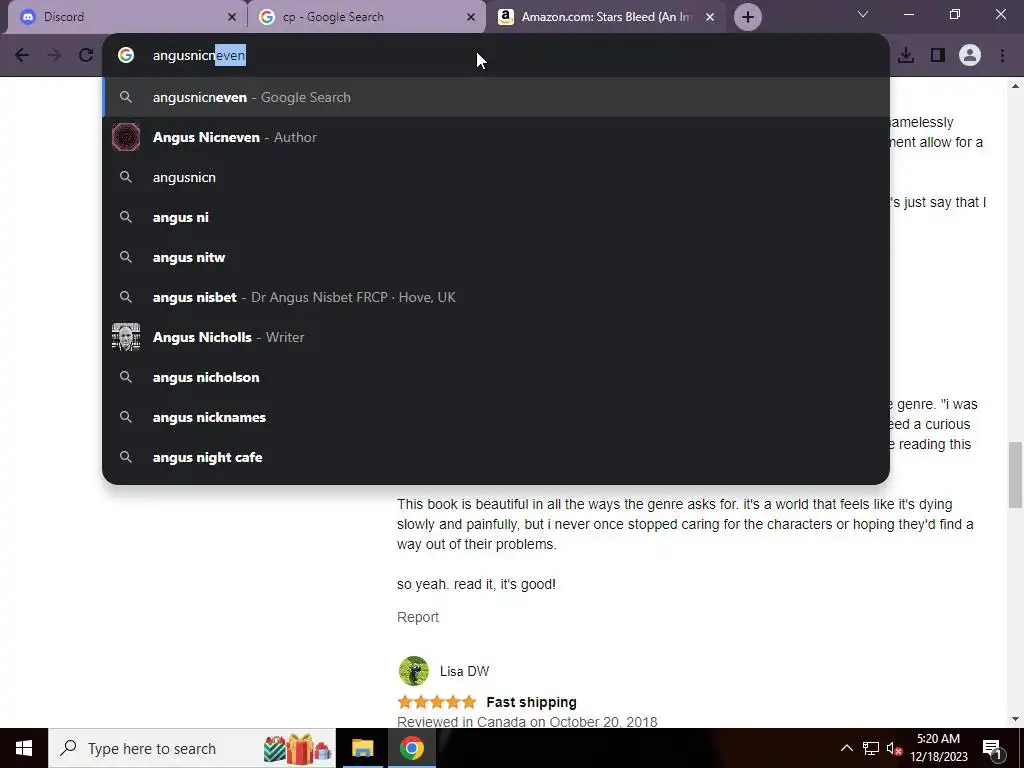Click the paragraph starting 'This book is beautiful'
This screenshot has height=768, width=1024.
click(685, 524)
